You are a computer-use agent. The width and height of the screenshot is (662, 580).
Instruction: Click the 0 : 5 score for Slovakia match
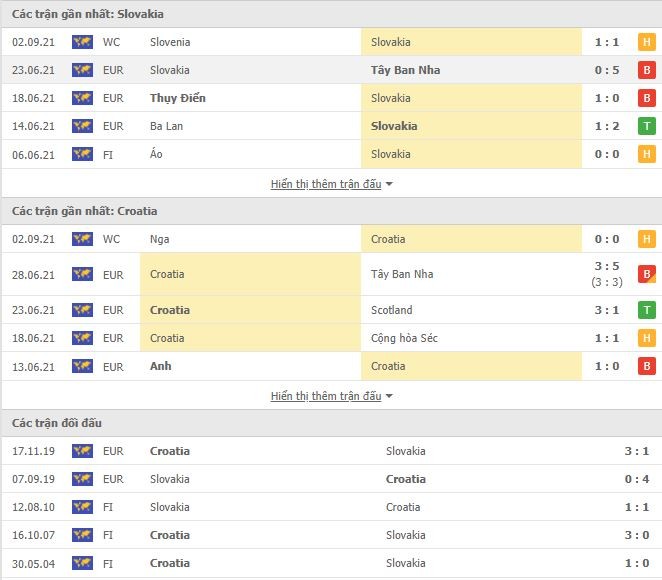point(607,70)
